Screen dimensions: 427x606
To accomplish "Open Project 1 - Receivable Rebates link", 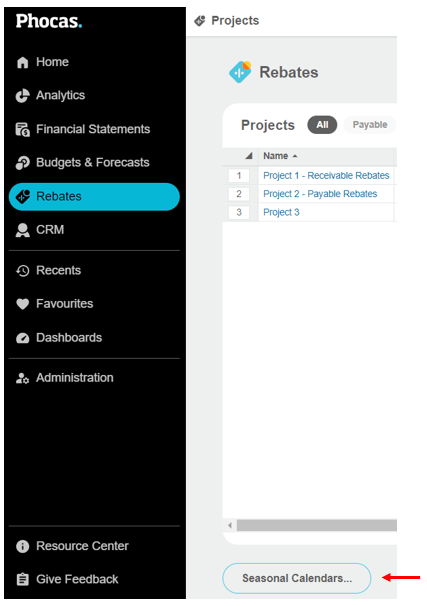I will tap(326, 175).
